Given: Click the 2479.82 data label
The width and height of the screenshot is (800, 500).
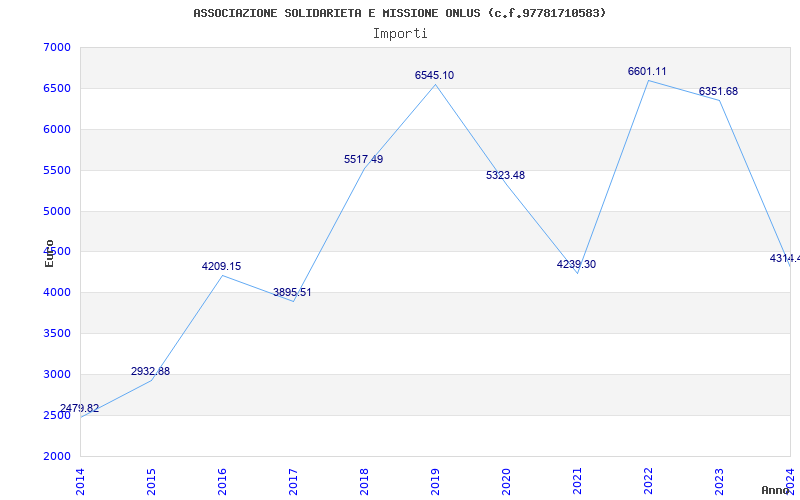Looking at the screenshot, I should [x=80, y=408].
